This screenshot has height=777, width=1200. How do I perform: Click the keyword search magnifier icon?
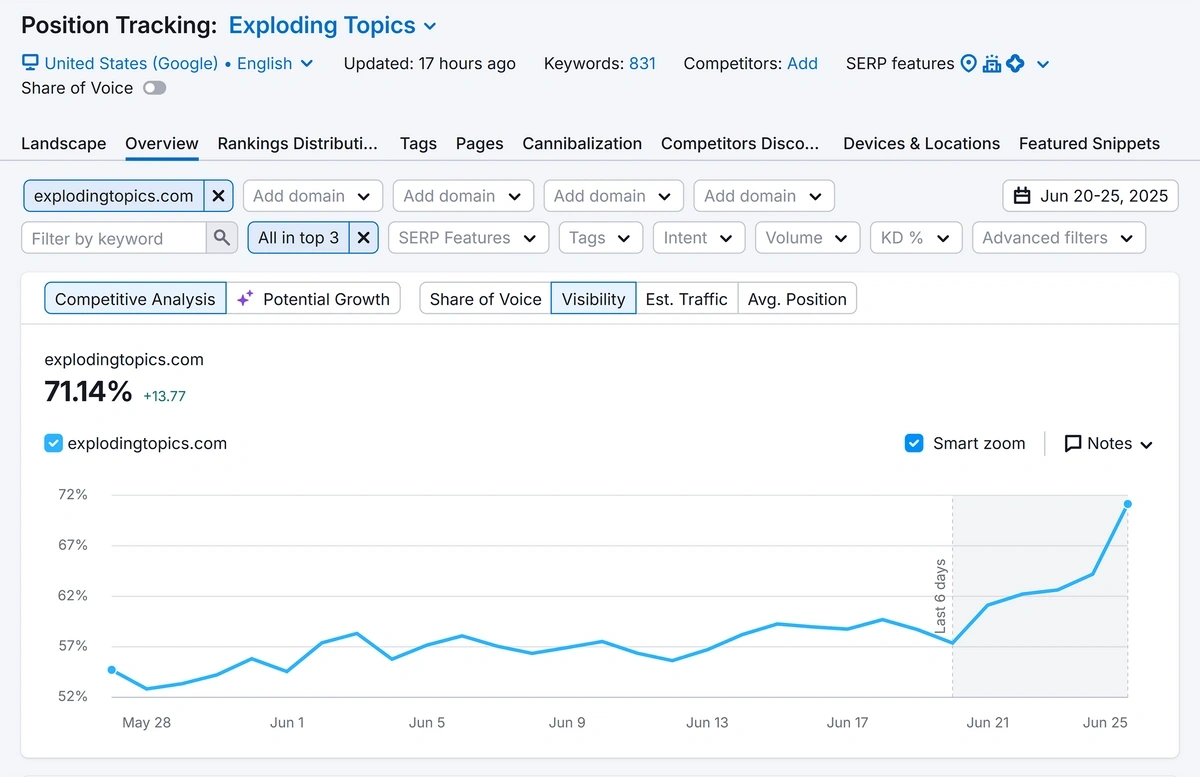pos(221,238)
